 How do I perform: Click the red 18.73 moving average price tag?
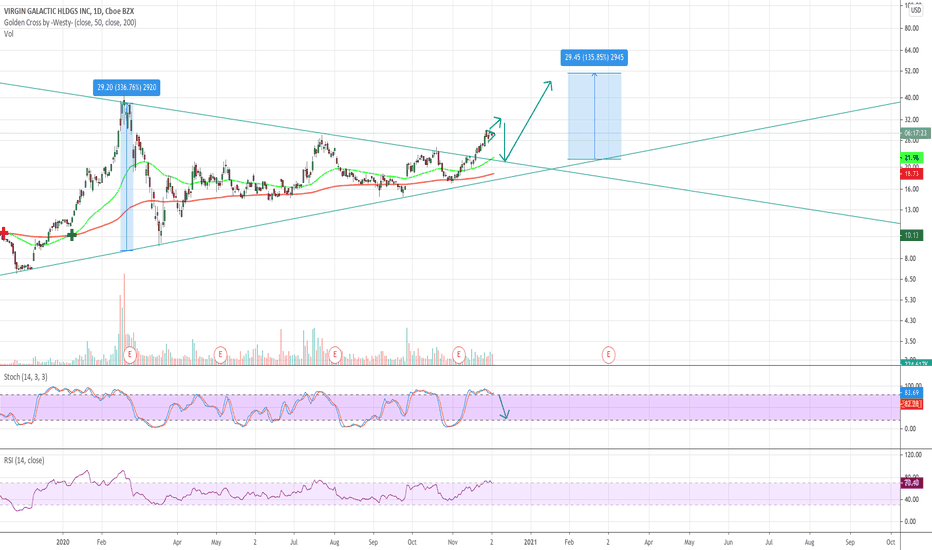[x=912, y=174]
